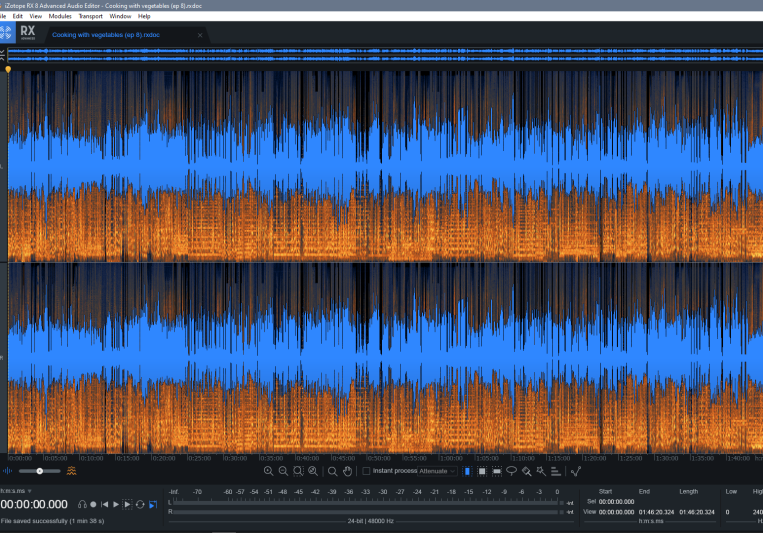The image size is (763, 533).
Task: Click the 'File saved successfully' status text
Action: click(53, 521)
